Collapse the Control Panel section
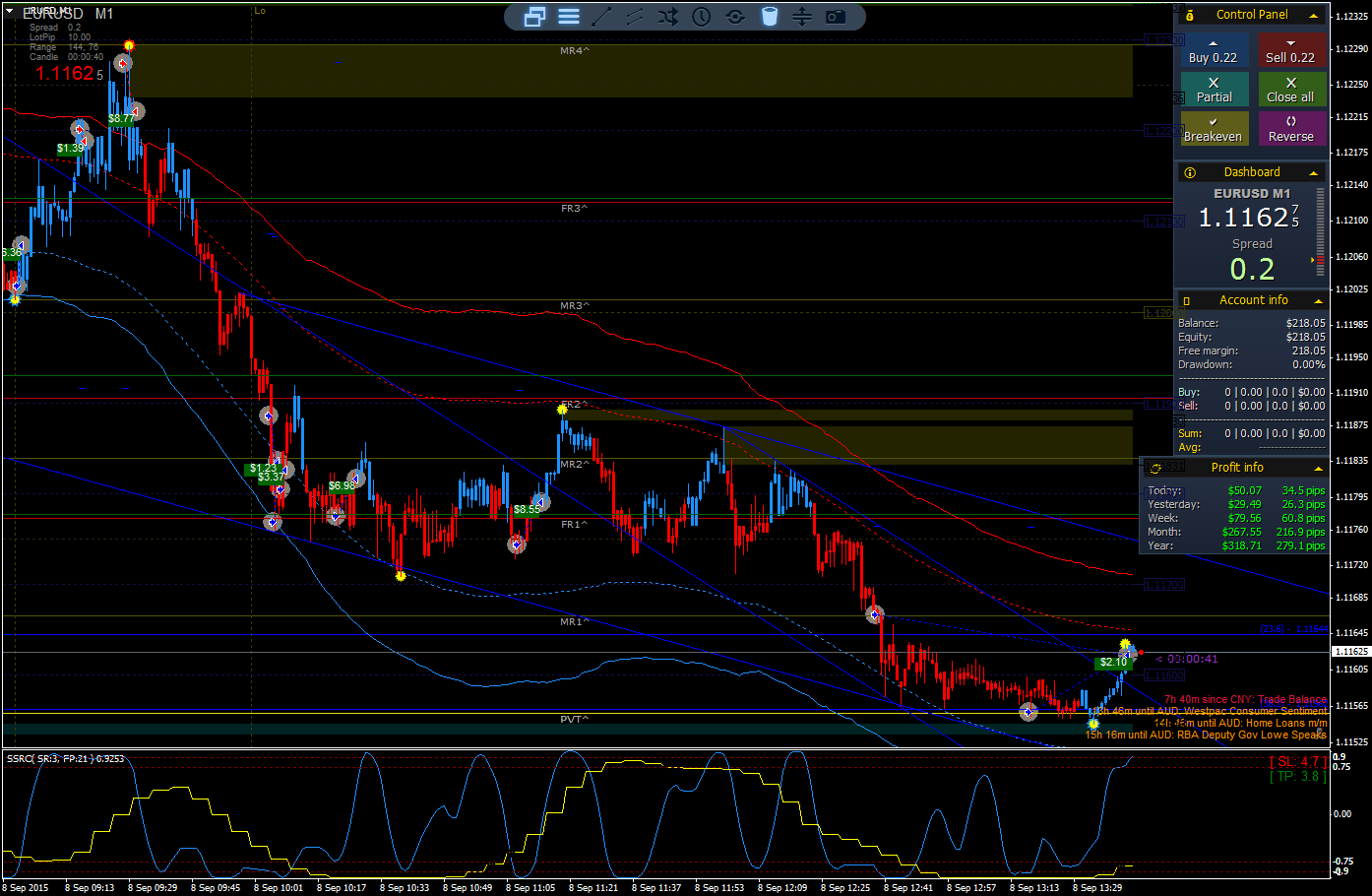 point(1314,16)
